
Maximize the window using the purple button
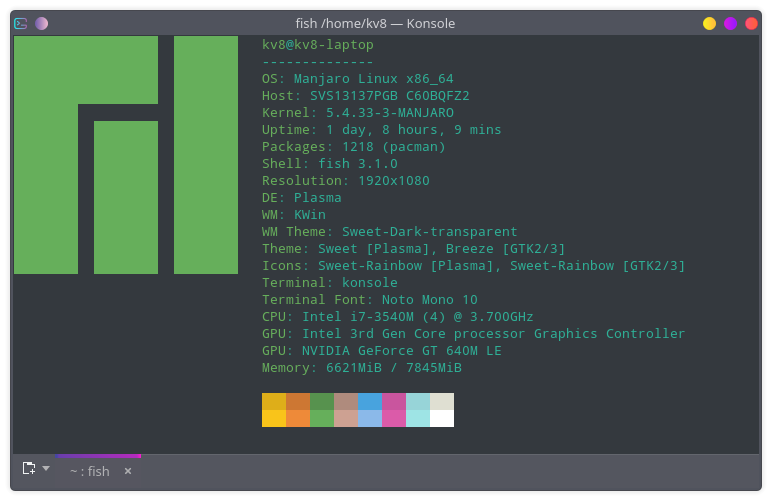[730, 23]
